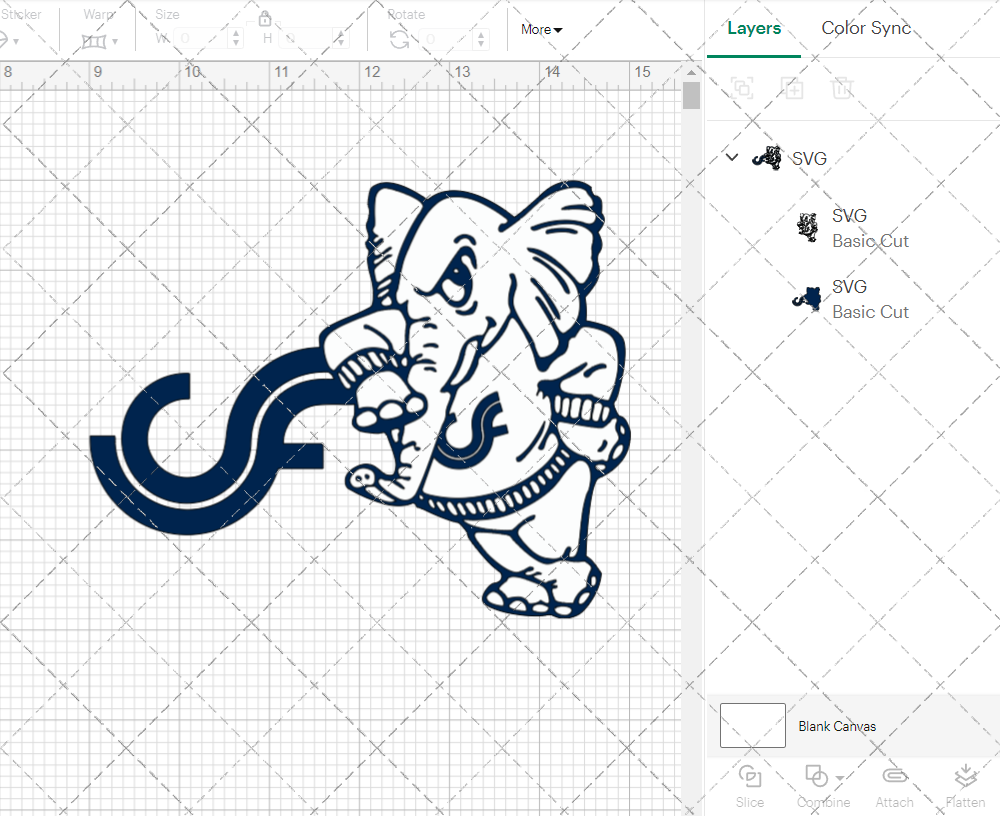Collapse the SVG group in Layers
1000x816 pixels.
(x=732, y=157)
